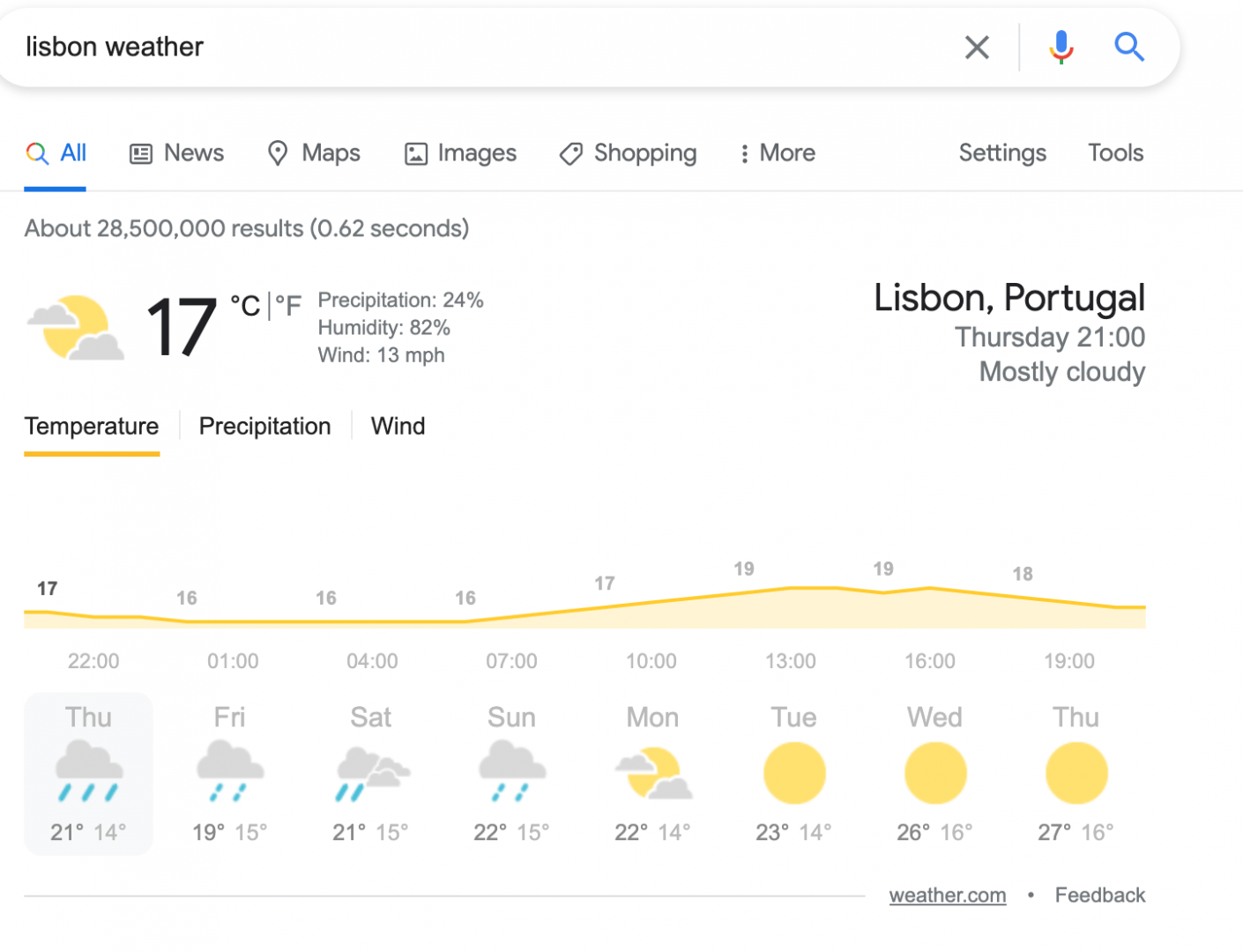Switch temperature units to °F
This screenshot has width=1243, height=952.
(288, 306)
